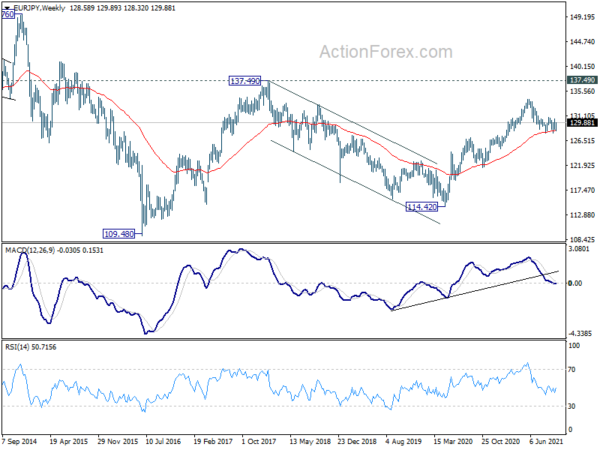This screenshot has width=600, height=450.
Task: Click the 140.150 price axis value
Action: (x=582, y=66)
